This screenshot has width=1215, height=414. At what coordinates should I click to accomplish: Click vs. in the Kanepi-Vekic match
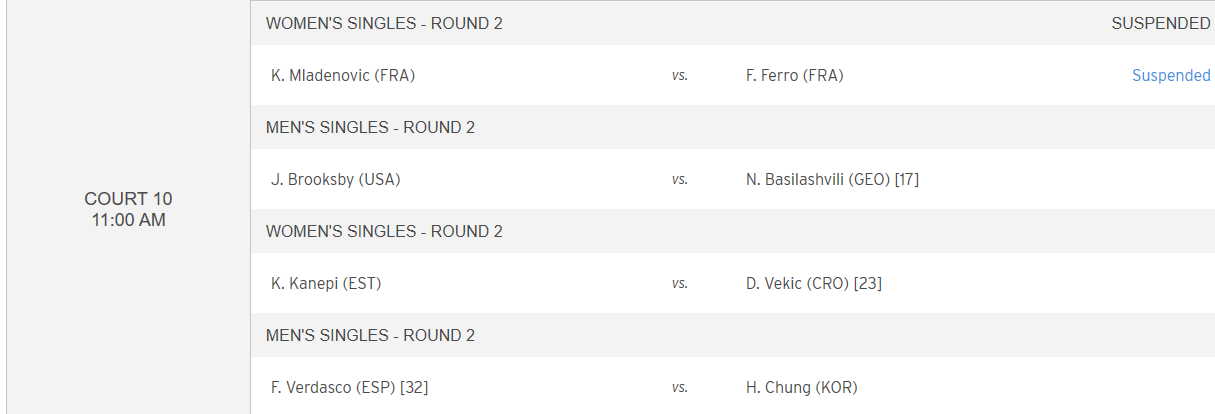click(679, 283)
